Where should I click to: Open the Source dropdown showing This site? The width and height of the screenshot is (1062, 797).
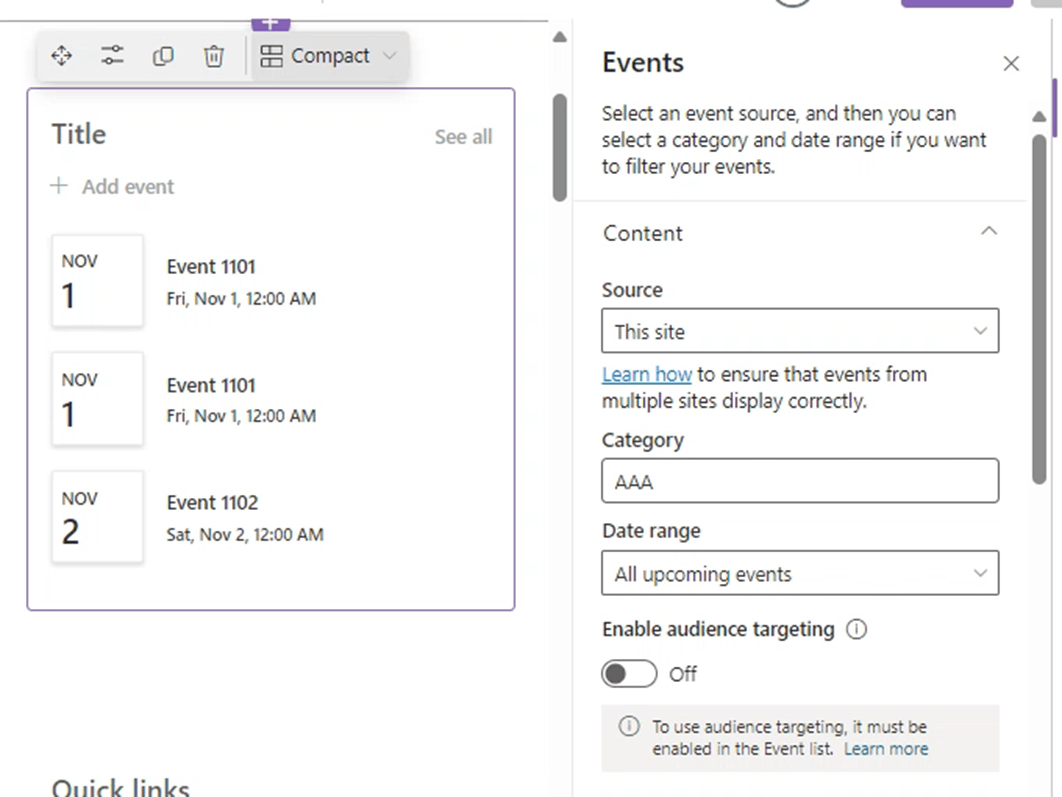click(x=800, y=331)
